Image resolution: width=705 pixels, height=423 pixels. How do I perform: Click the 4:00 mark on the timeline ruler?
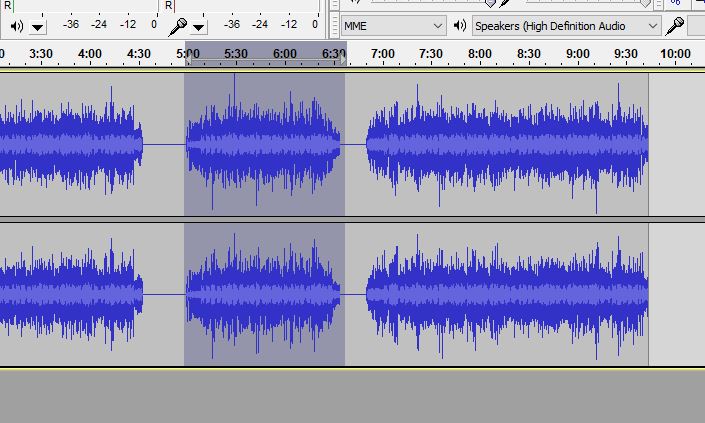pyautogui.click(x=89, y=53)
